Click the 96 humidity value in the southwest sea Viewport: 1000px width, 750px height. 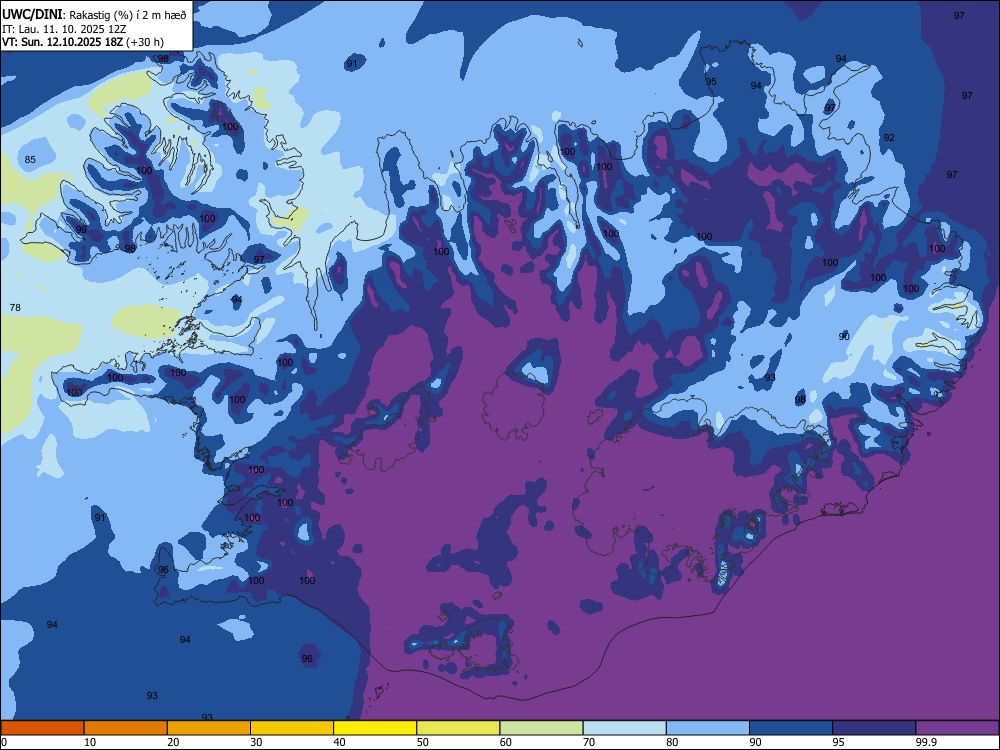click(x=307, y=658)
